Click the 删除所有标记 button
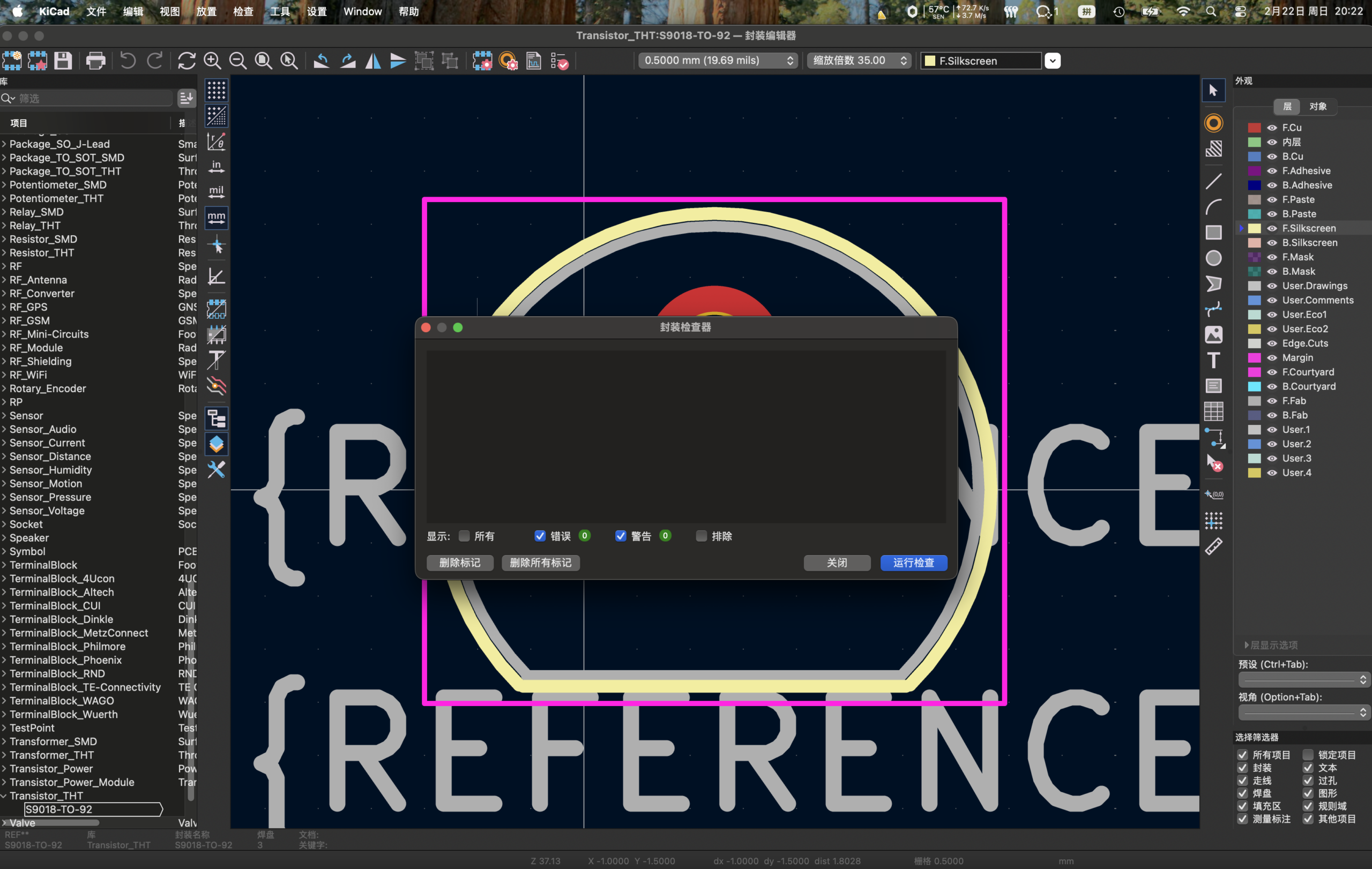 (x=540, y=563)
